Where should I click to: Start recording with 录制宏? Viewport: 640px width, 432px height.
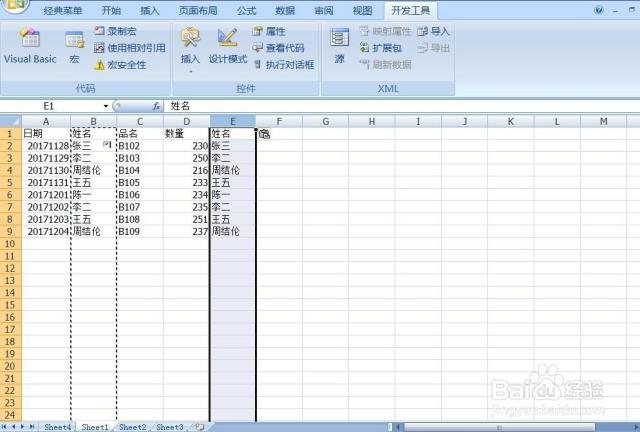tap(118, 32)
